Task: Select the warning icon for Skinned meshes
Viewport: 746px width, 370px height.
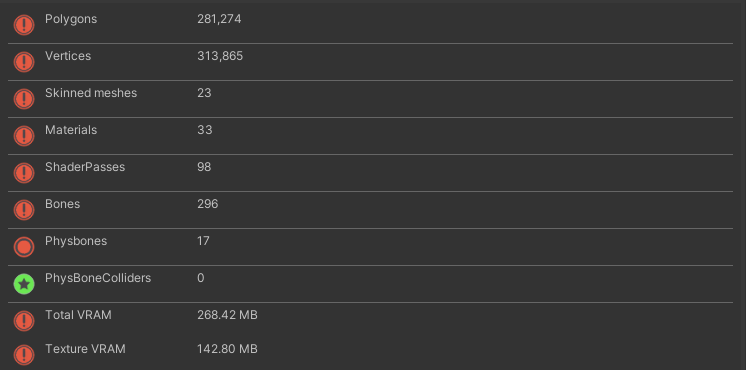Action: pyautogui.click(x=24, y=99)
